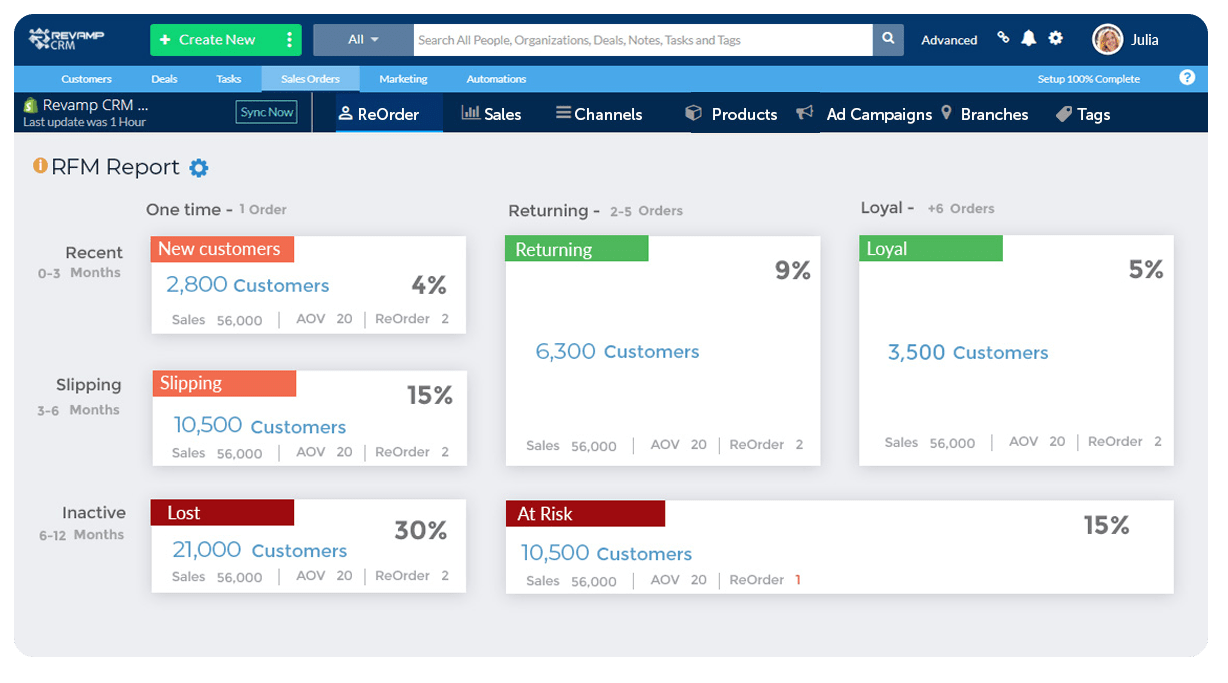1228x683 pixels.
Task: Click the Loyal segment label
Action: pyautogui.click(x=930, y=249)
